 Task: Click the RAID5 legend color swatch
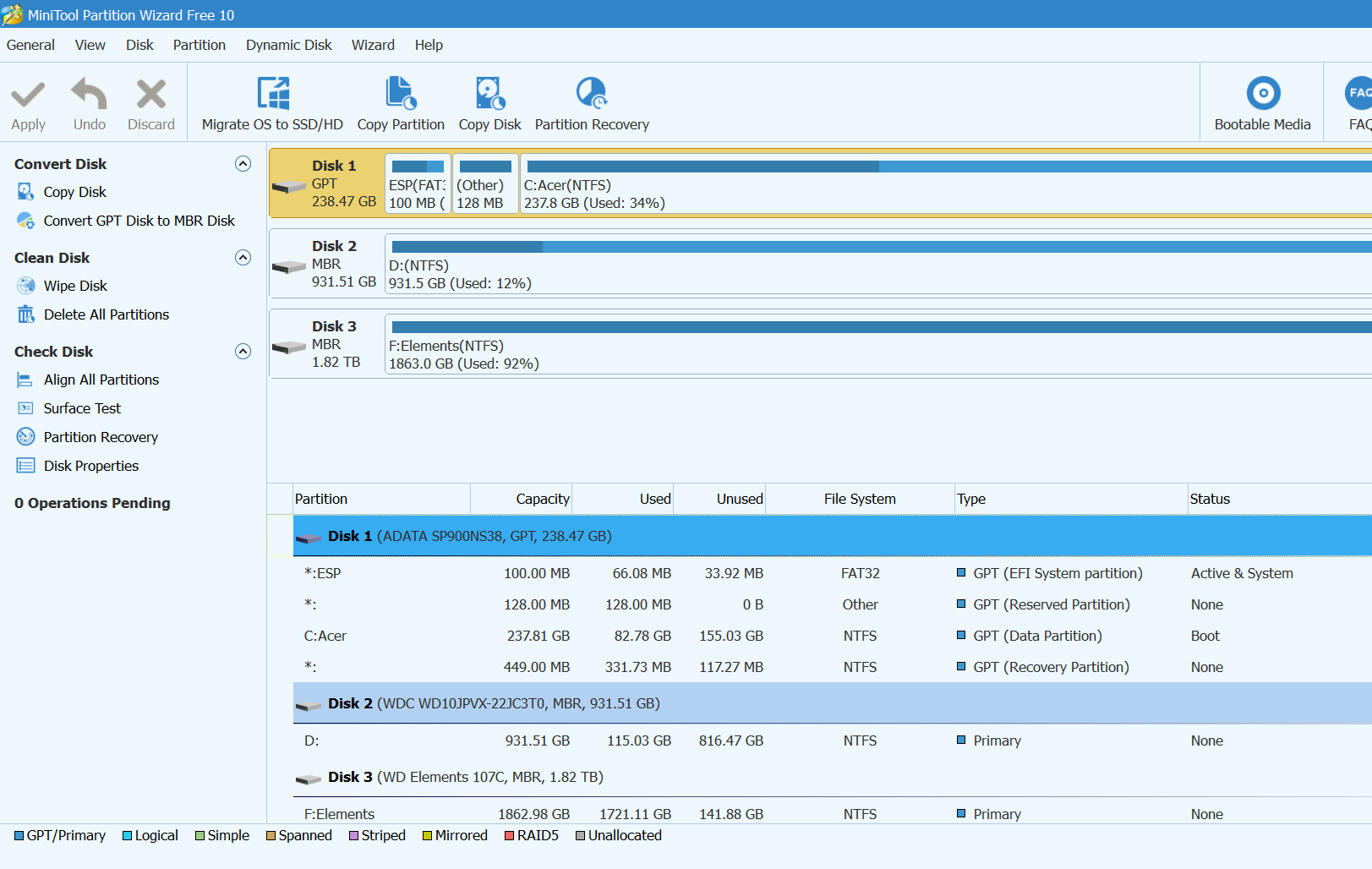[509, 836]
